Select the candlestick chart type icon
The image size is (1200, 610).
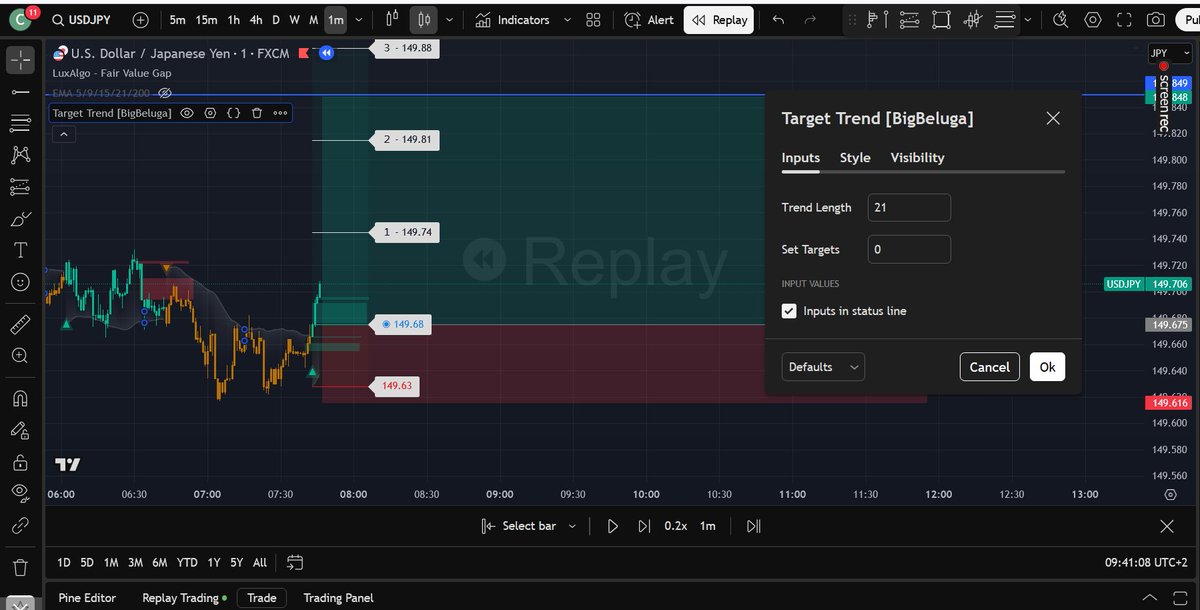[426, 20]
